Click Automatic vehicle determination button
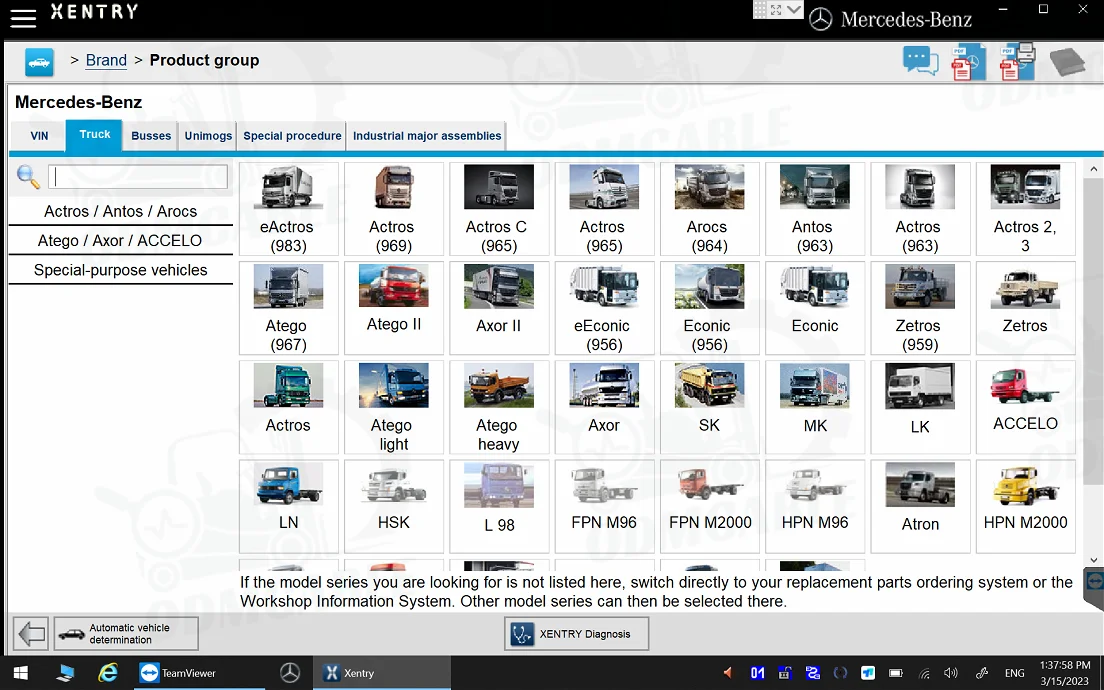This screenshot has width=1104, height=690. click(x=126, y=634)
